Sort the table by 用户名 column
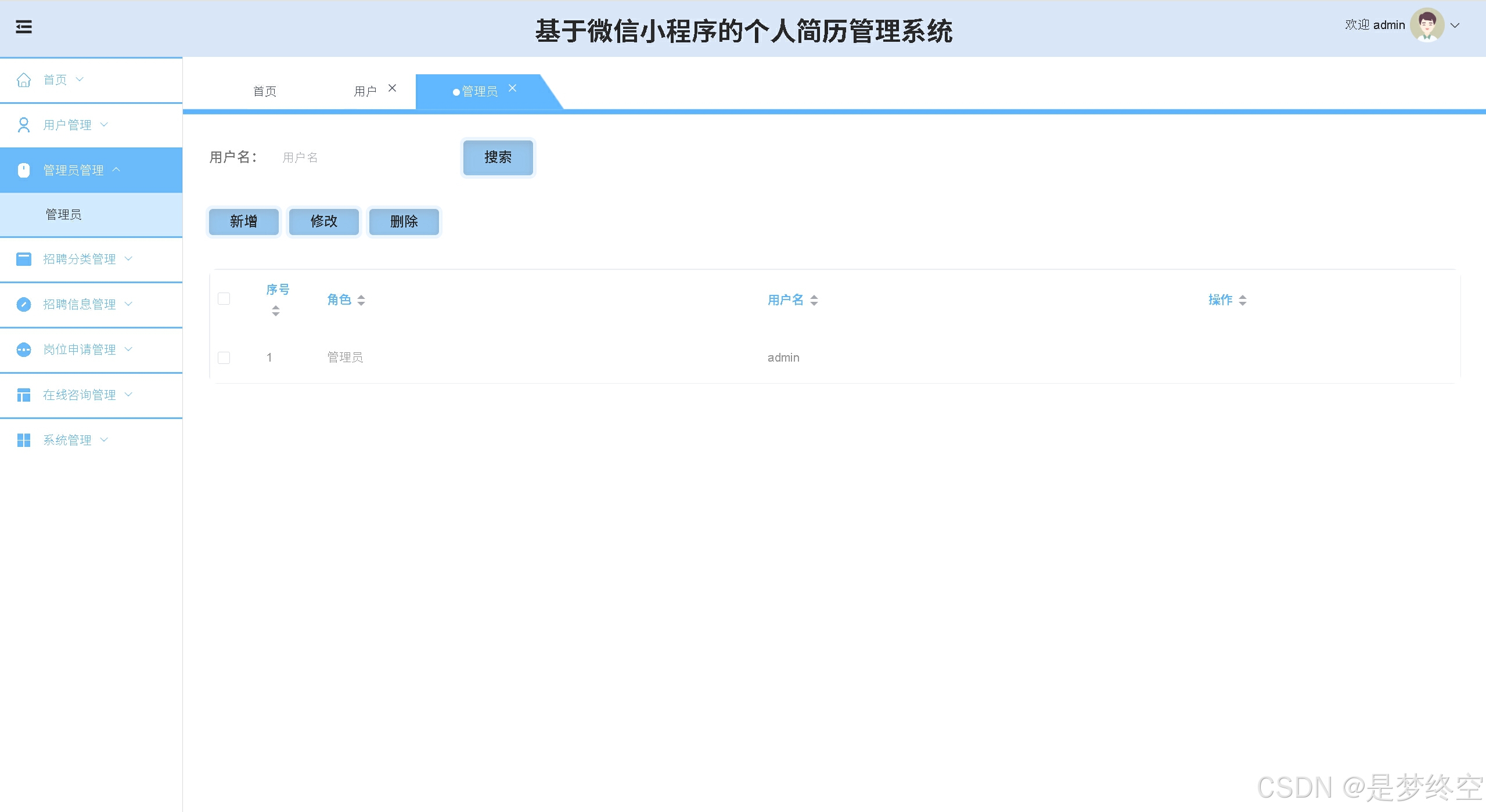The image size is (1486, 812). click(814, 300)
